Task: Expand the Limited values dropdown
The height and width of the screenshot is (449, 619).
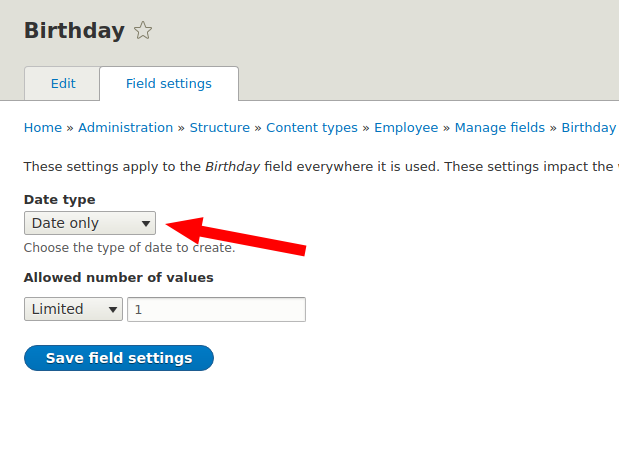Action: [73, 309]
